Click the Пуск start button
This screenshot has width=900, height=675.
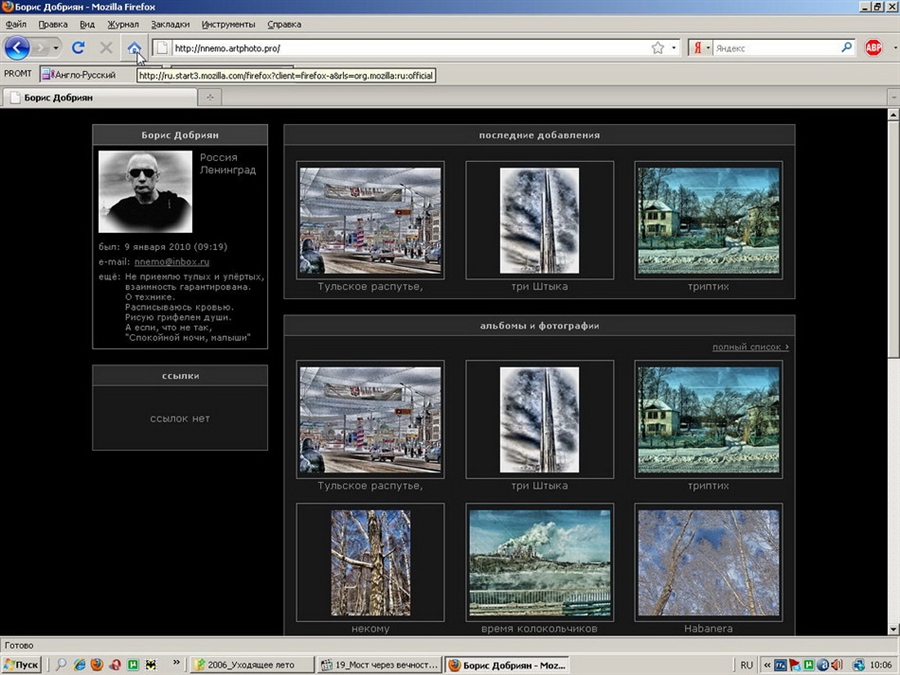point(22,664)
